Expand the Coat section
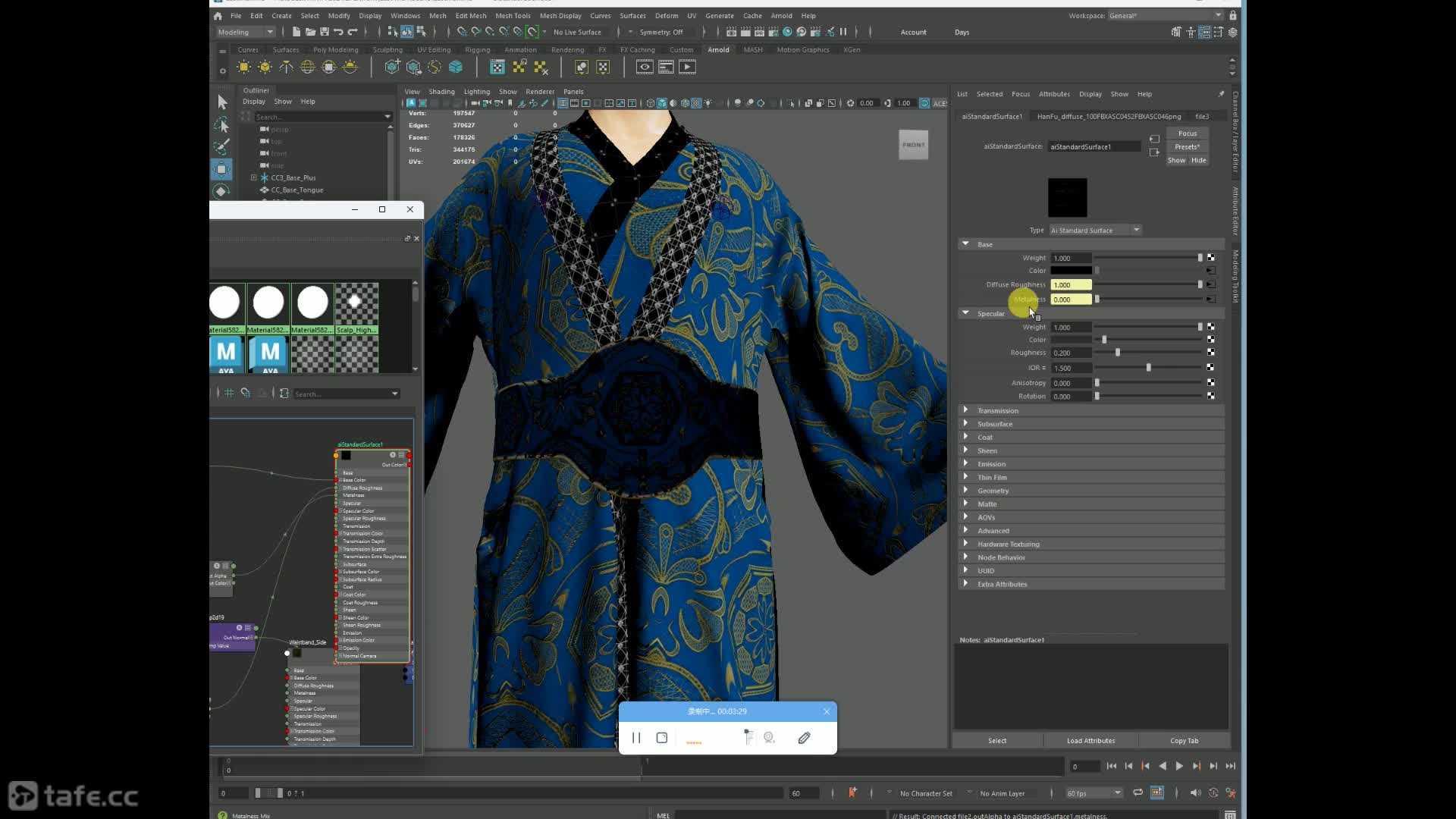 965,437
